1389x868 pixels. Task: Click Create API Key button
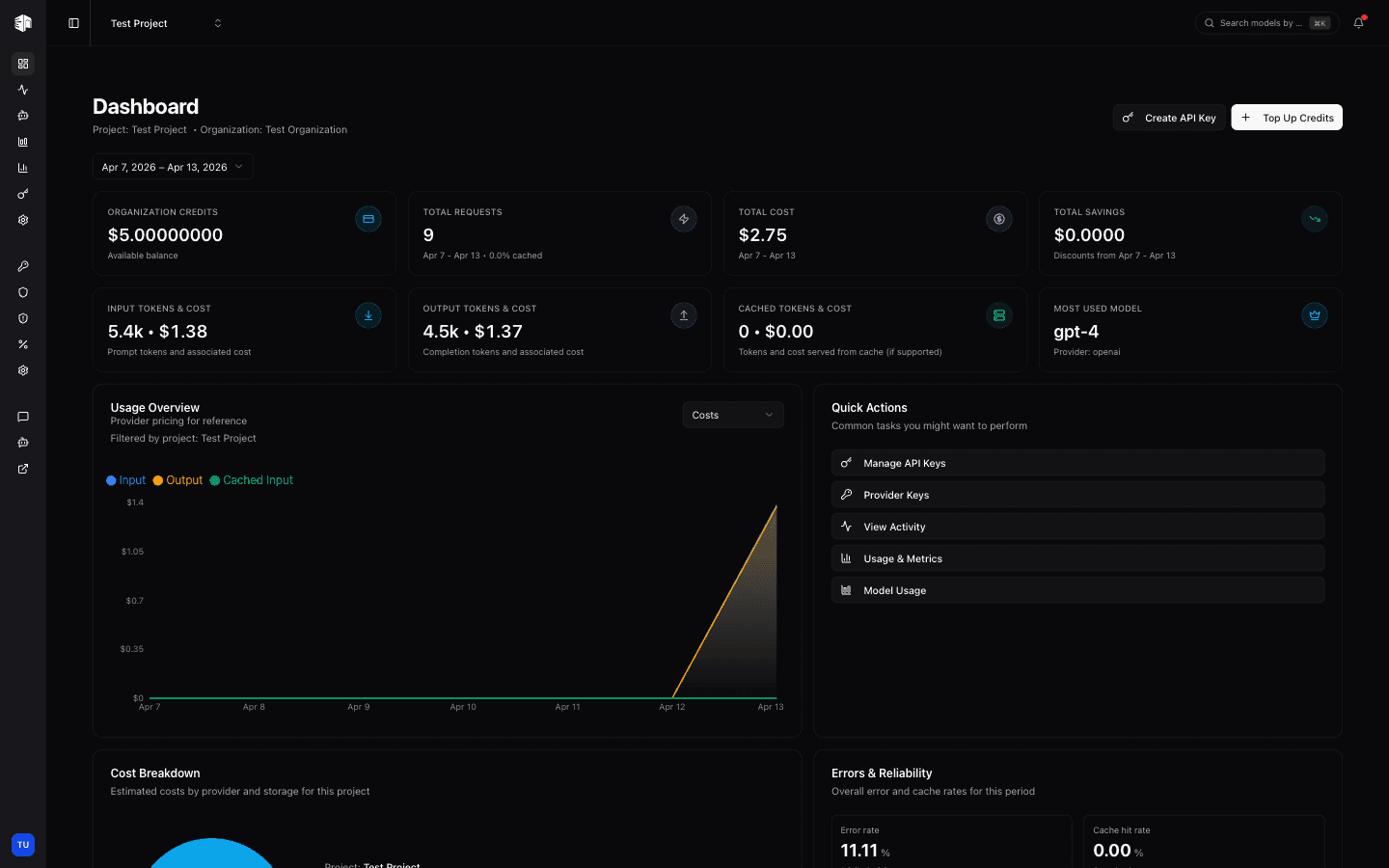click(x=1169, y=118)
